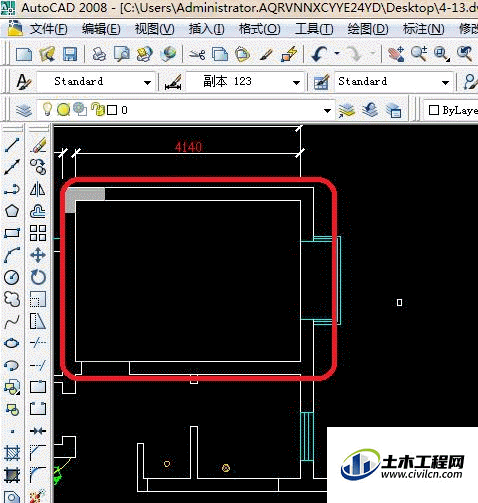The width and height of the screenshot is (478, 503).
Task: Toggle the lock icon for layer 0
Action: pos(98,109)
